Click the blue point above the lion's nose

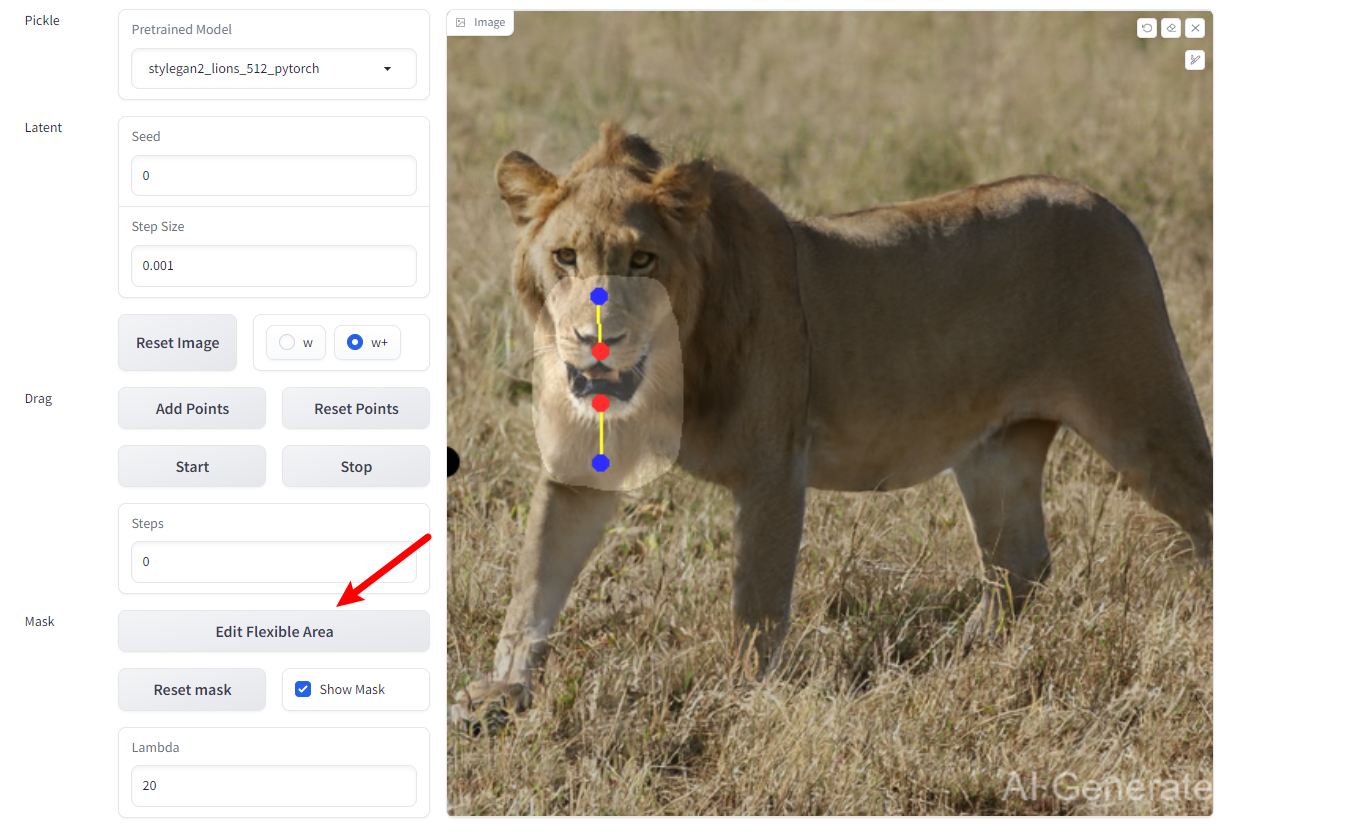[599, 296]
